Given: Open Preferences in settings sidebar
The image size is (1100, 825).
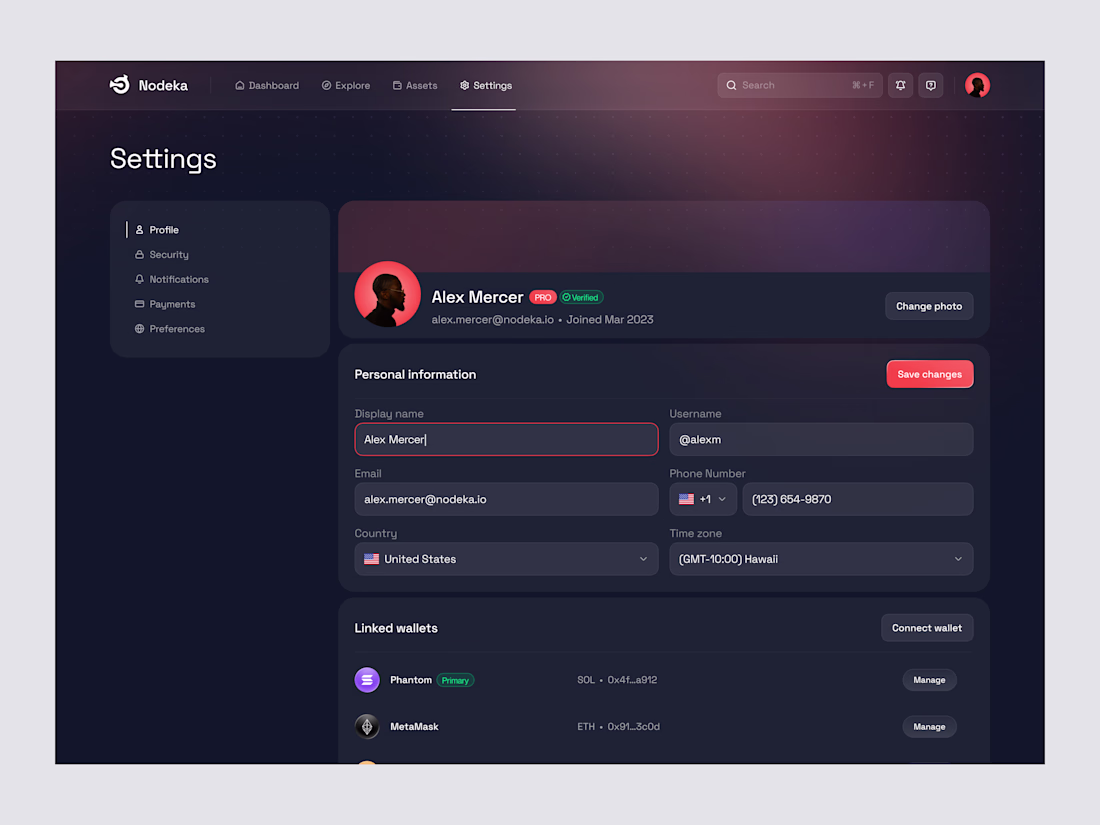Looking at the screenshot, I should click(170, 329).
